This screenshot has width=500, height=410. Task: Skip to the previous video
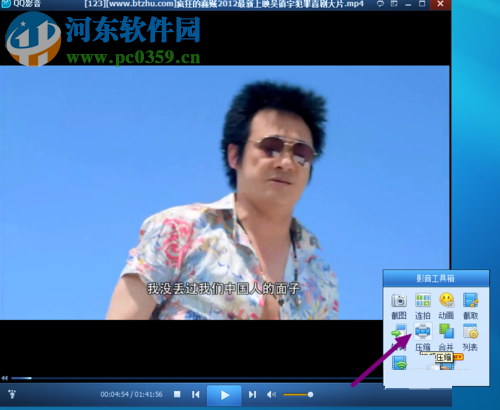point(196,395)
